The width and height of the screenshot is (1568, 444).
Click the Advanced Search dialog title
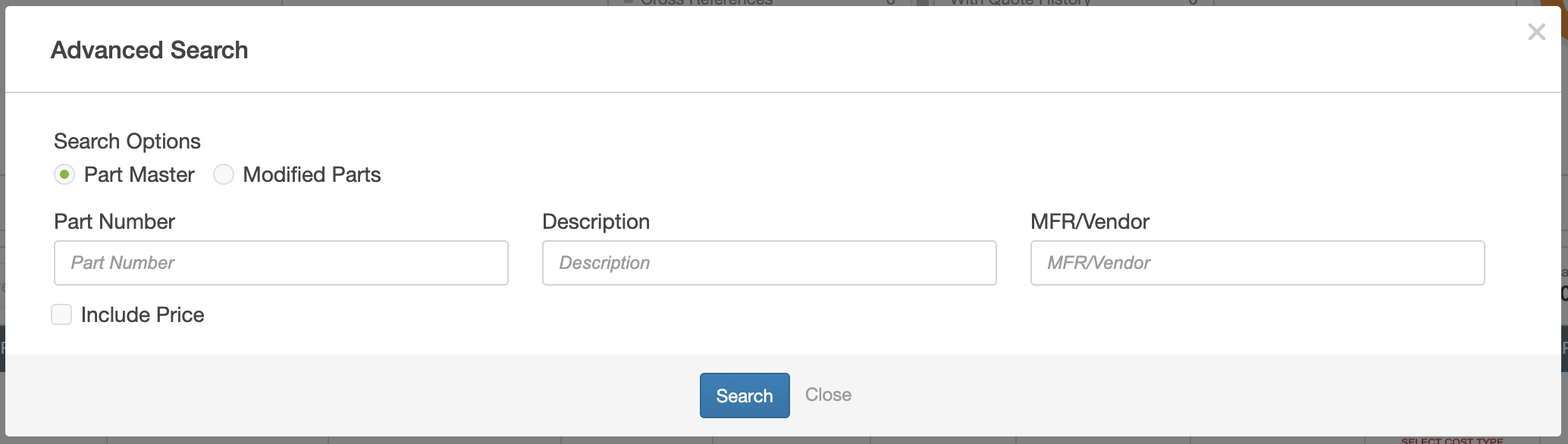click(149, 50)
